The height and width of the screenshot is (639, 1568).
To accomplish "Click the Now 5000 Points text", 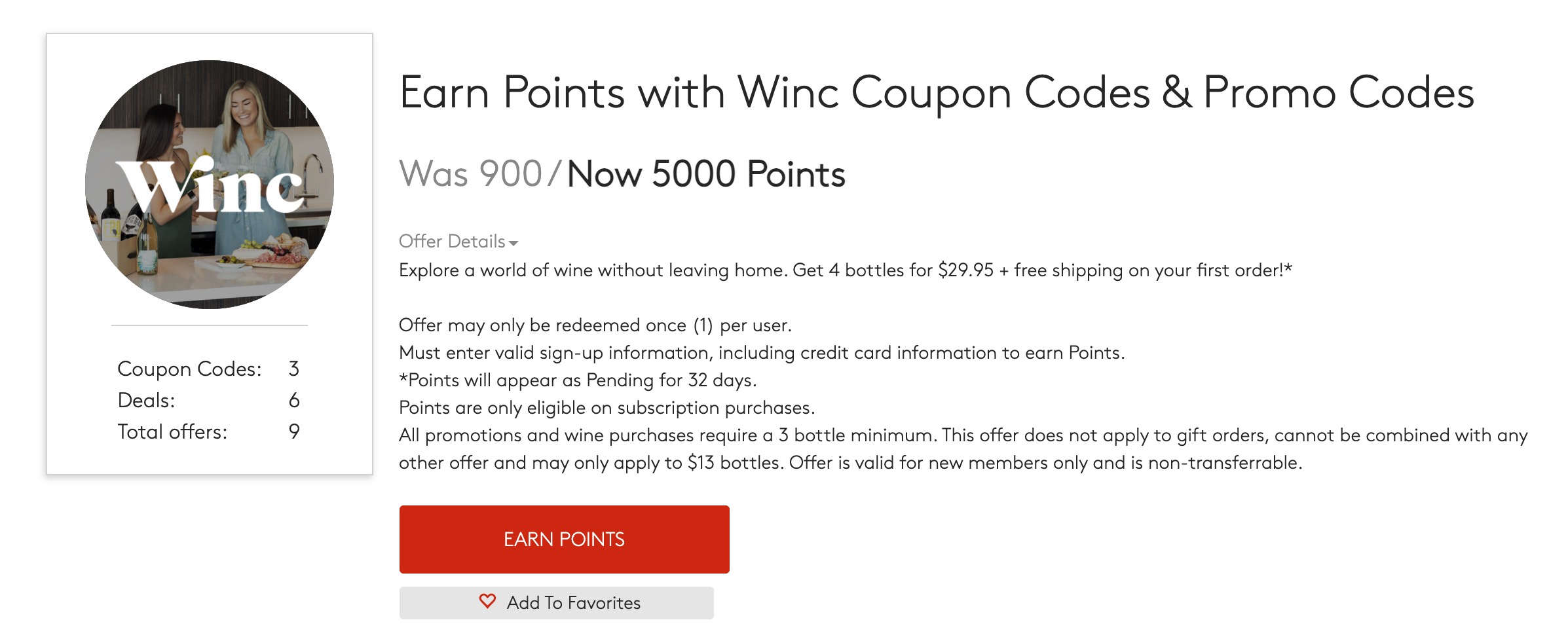I will pos(705,175).
